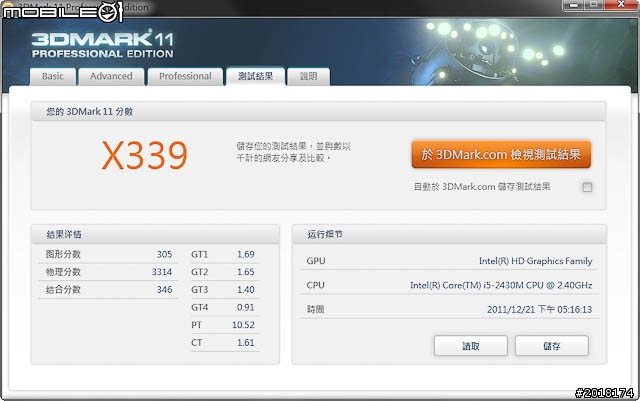This screenshot has height=401, width=640.
Task: Click the 儲存 save button
Action: click(x=551, y=346)
